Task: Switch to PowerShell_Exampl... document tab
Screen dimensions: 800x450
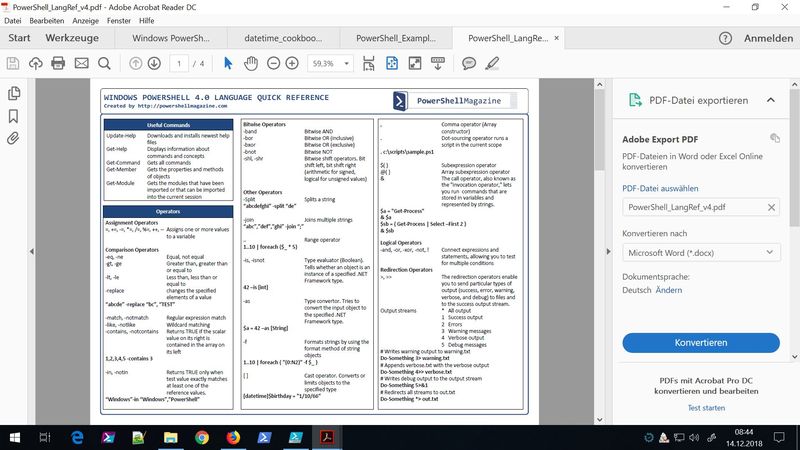Action: tap(396, 38)
